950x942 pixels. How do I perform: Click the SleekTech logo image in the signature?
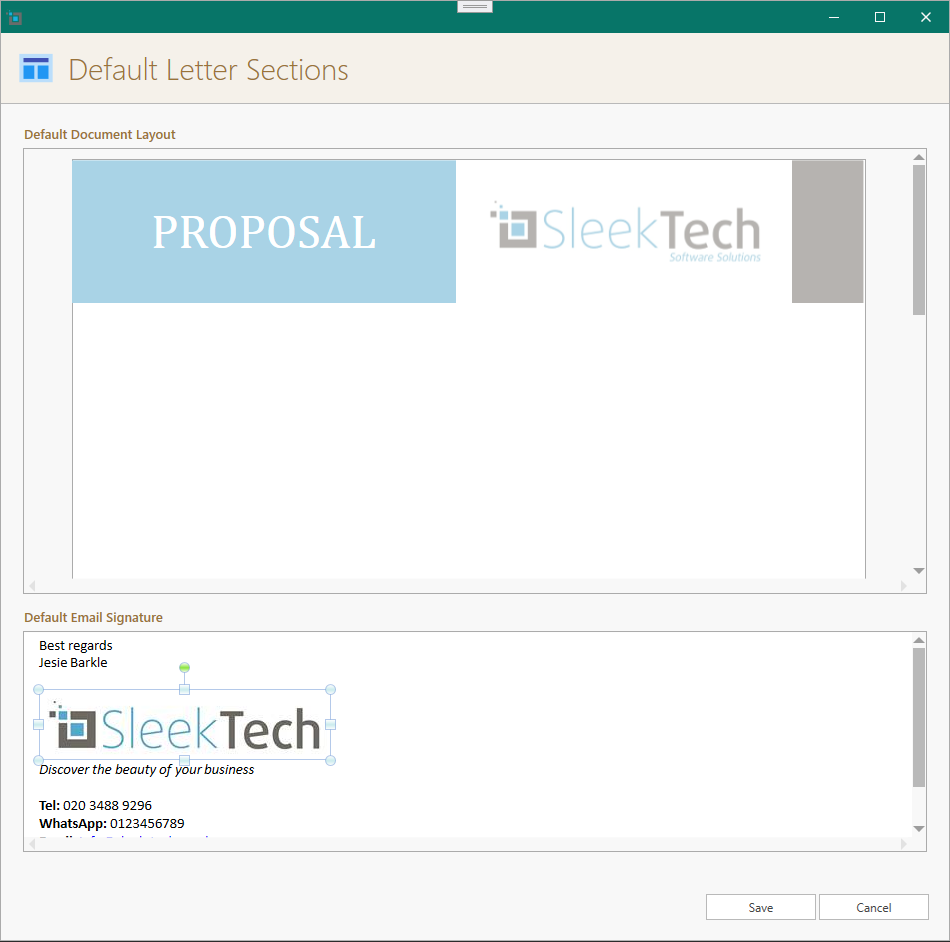pyautogui.click(x=185, y=725)
